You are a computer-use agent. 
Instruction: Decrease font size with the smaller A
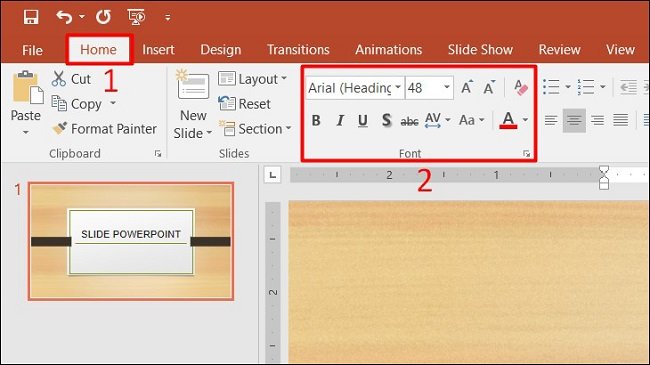click(489, 87)
